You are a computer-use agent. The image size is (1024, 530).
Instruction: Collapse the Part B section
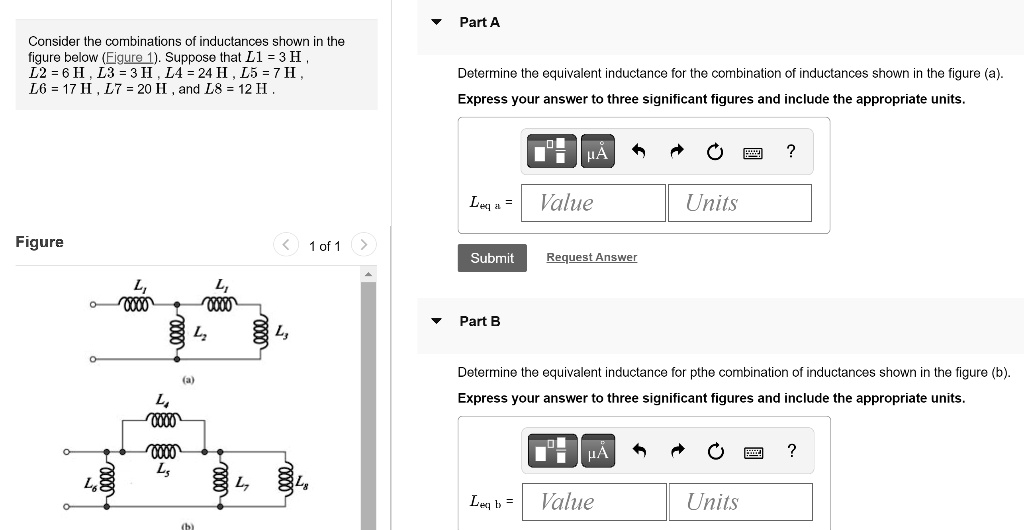tap(437, 321)
